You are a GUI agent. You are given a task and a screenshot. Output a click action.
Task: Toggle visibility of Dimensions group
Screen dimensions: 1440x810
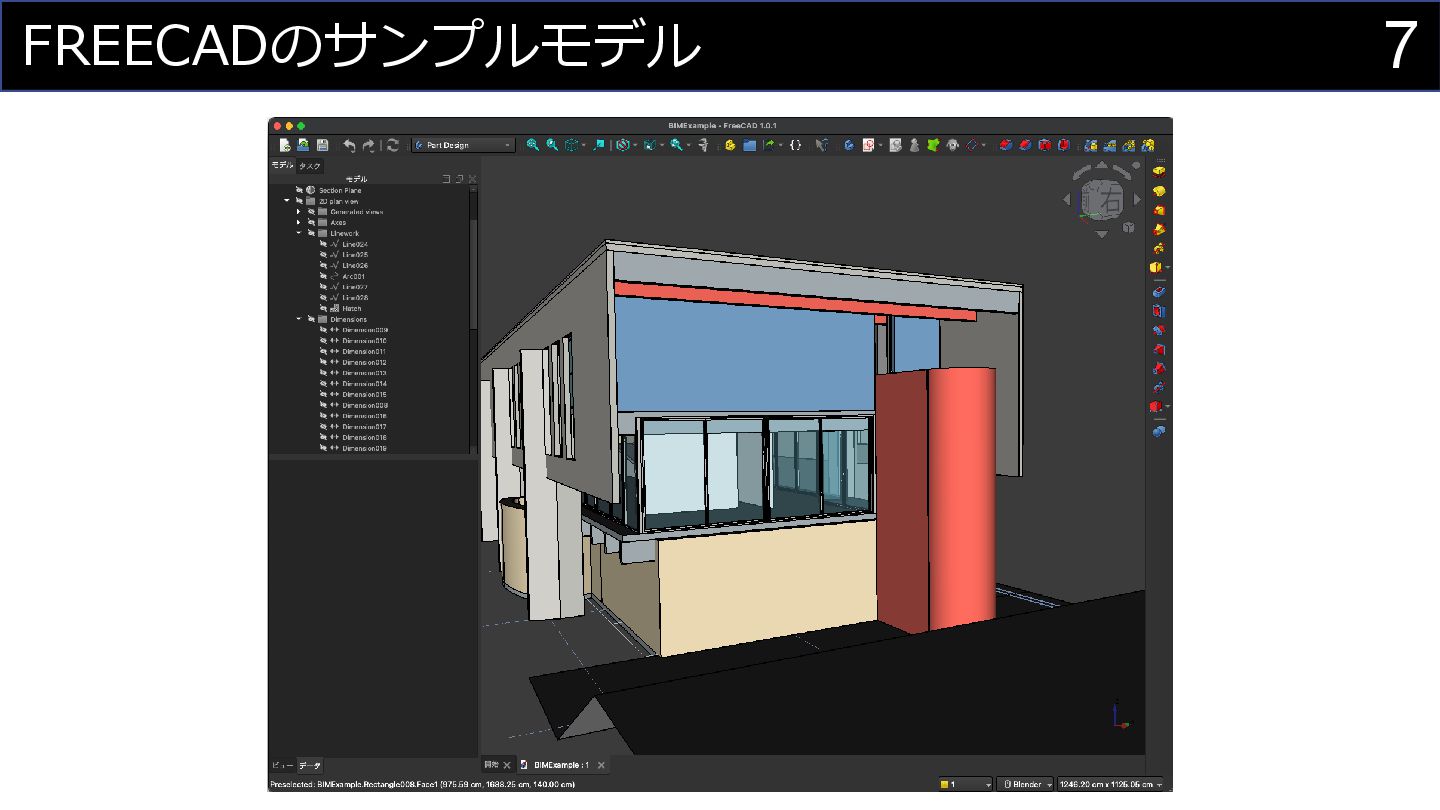tap(311, 319)
